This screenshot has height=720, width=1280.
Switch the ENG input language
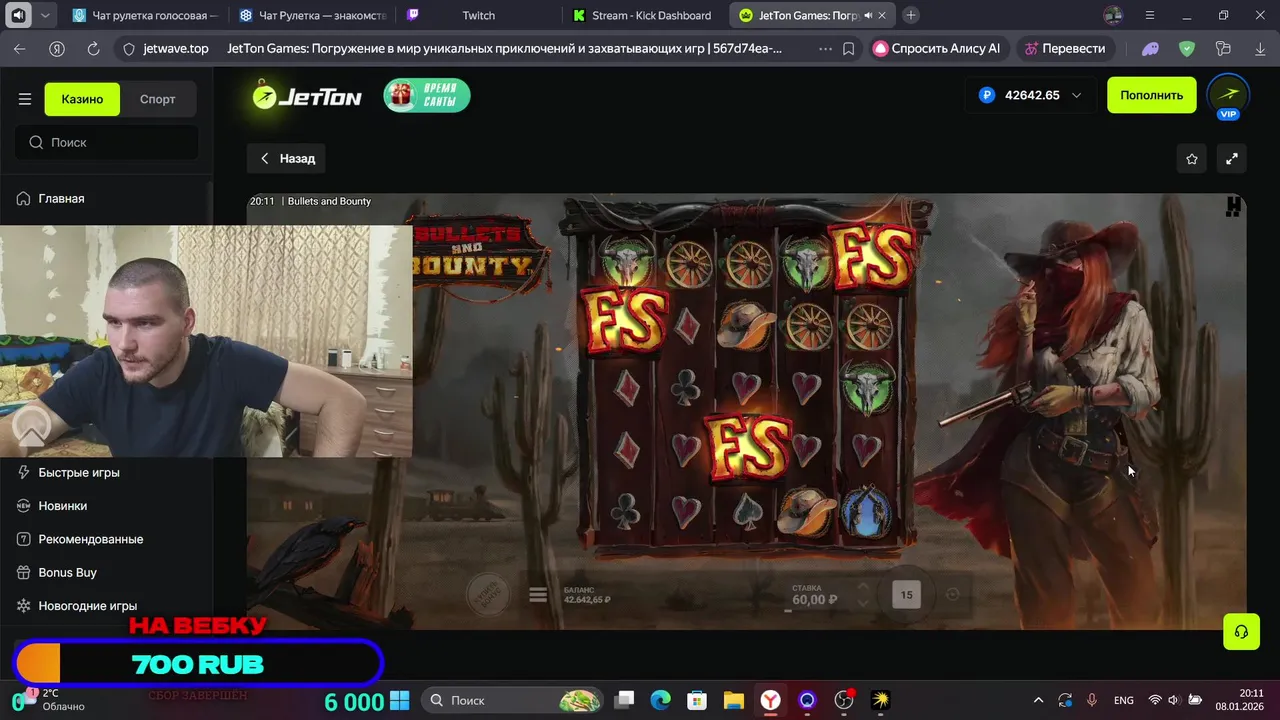point(1123,700)
